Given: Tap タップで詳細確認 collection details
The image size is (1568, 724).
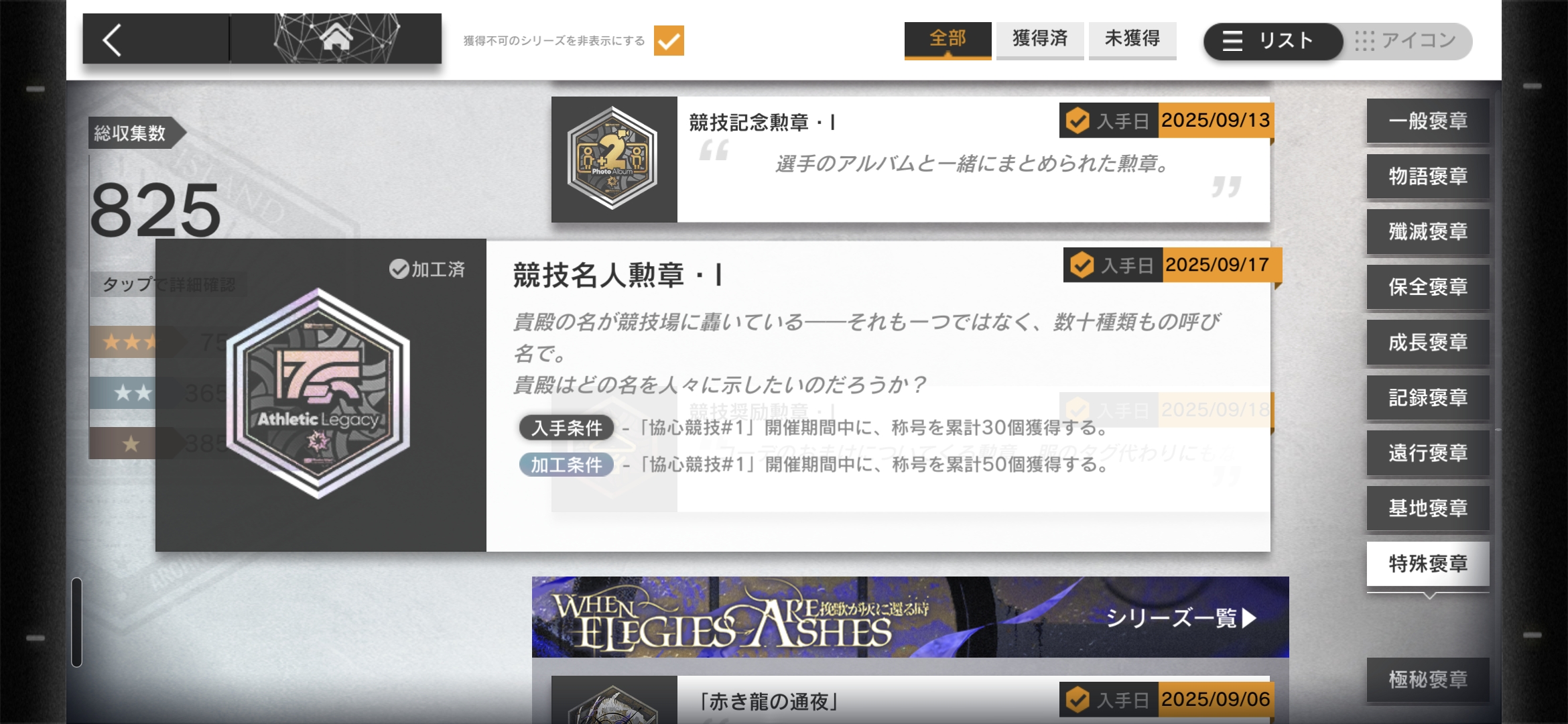Looking at the screenshot, I should pos(168,284).
